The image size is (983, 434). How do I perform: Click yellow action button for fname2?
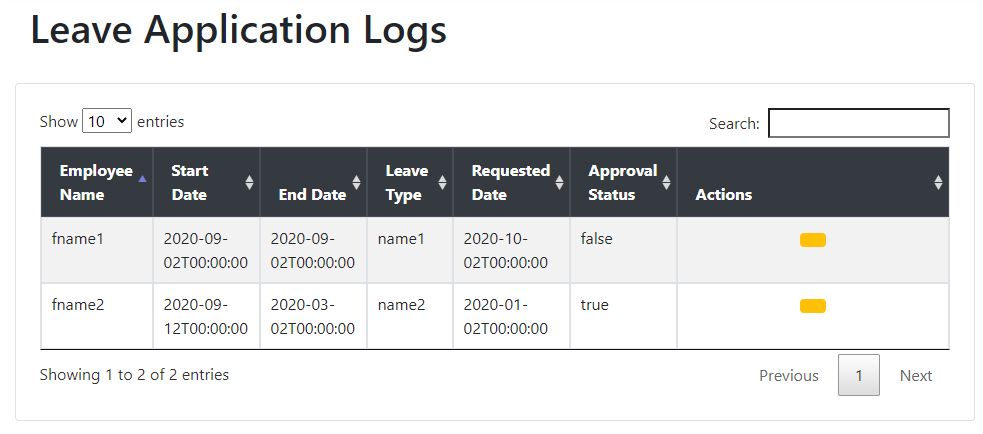tap(812, 306)
